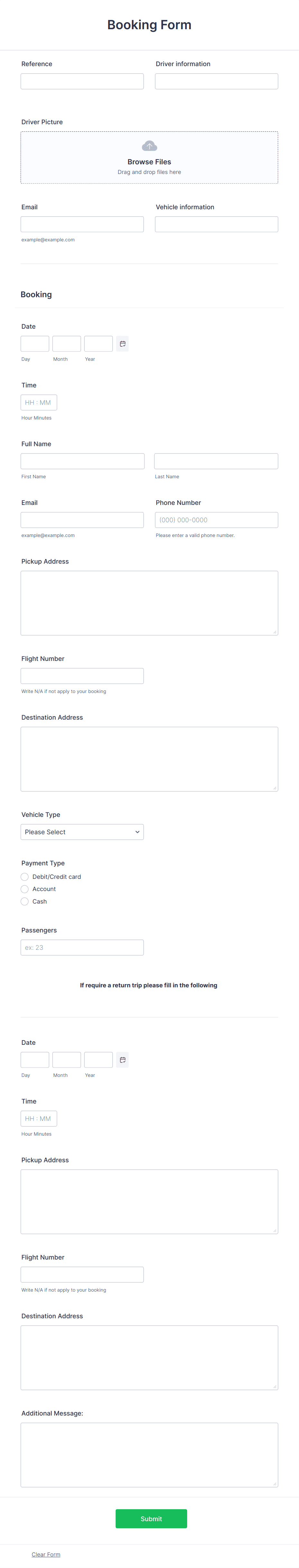Screen dimensions: 299x1568
Task: Open the calendar picker for the first booking date
Action: tap(122, 344)
